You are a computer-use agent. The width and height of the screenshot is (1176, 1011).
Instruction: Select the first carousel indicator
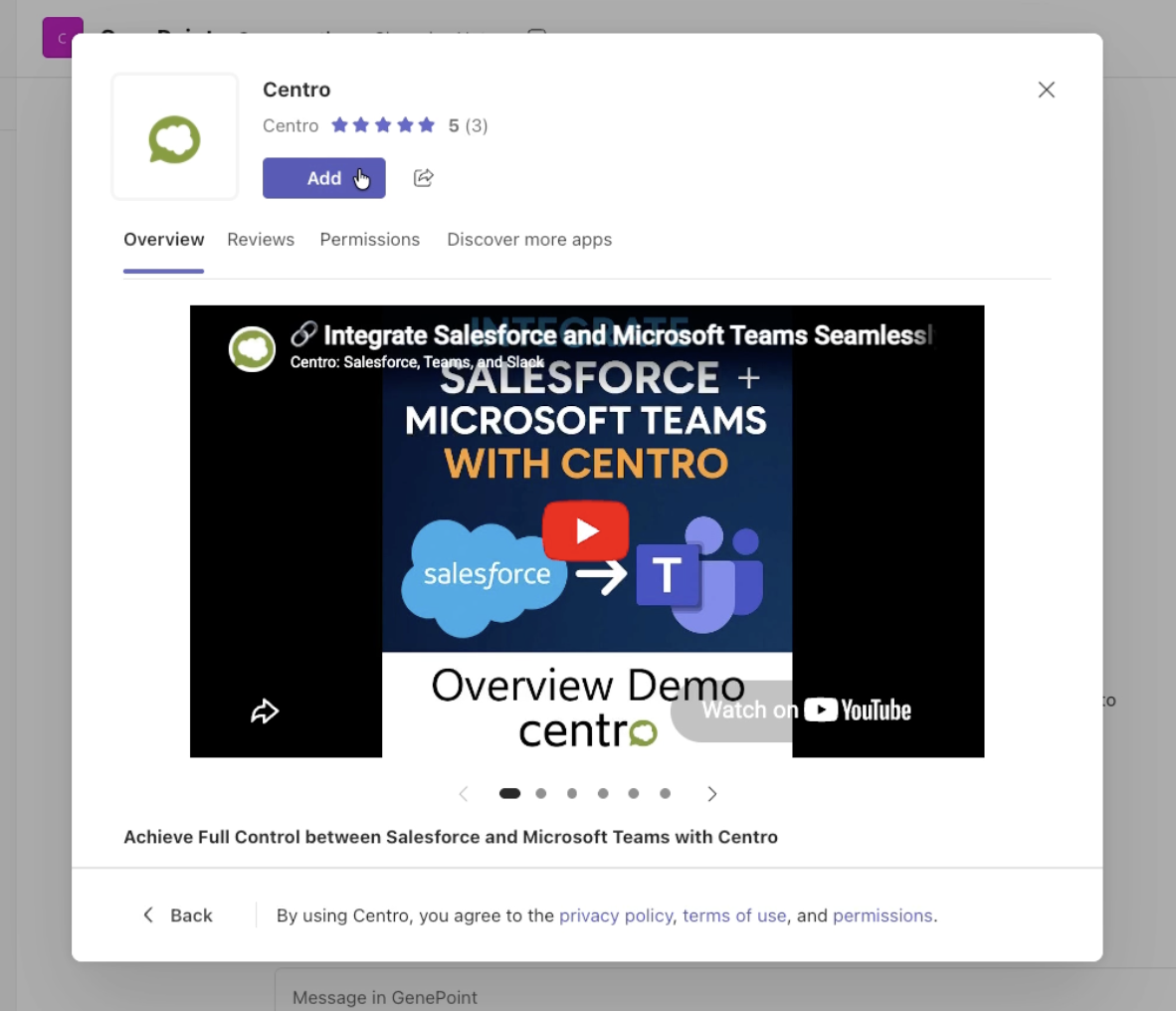pyautogui.click(x=509, y=793)
